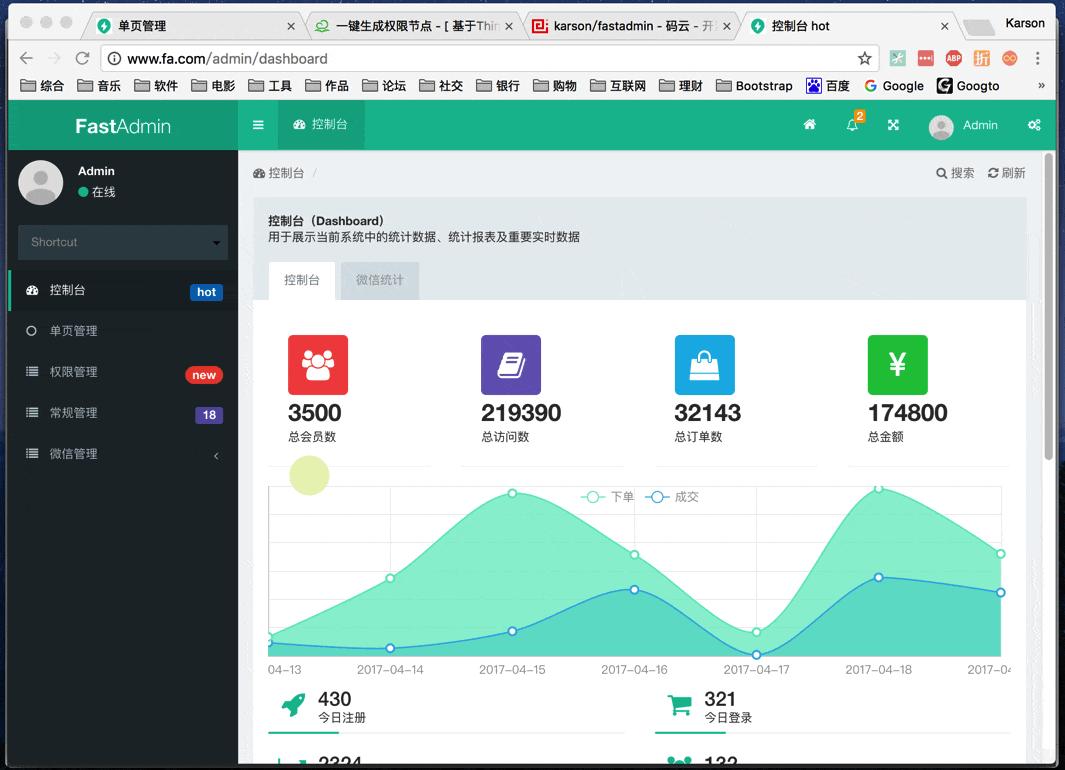This screenshot has width=1065, height=770.
Task: Open 权限管理 in the sidebar menu
Action: click(123, 372)
